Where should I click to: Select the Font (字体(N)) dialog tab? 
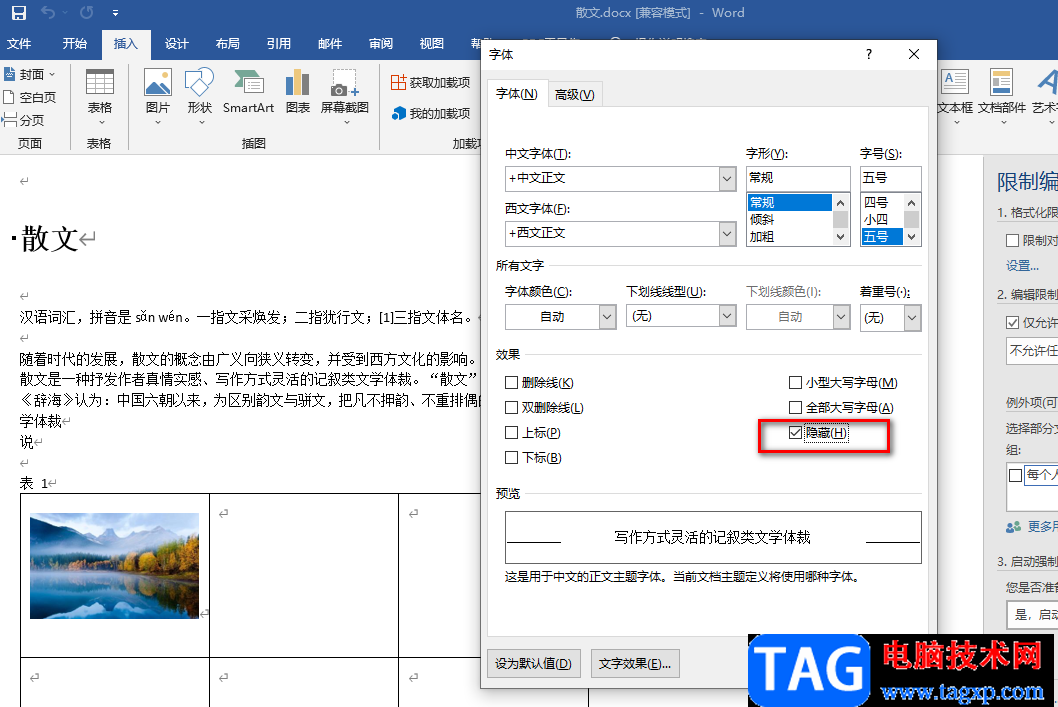tap(517, 94)
